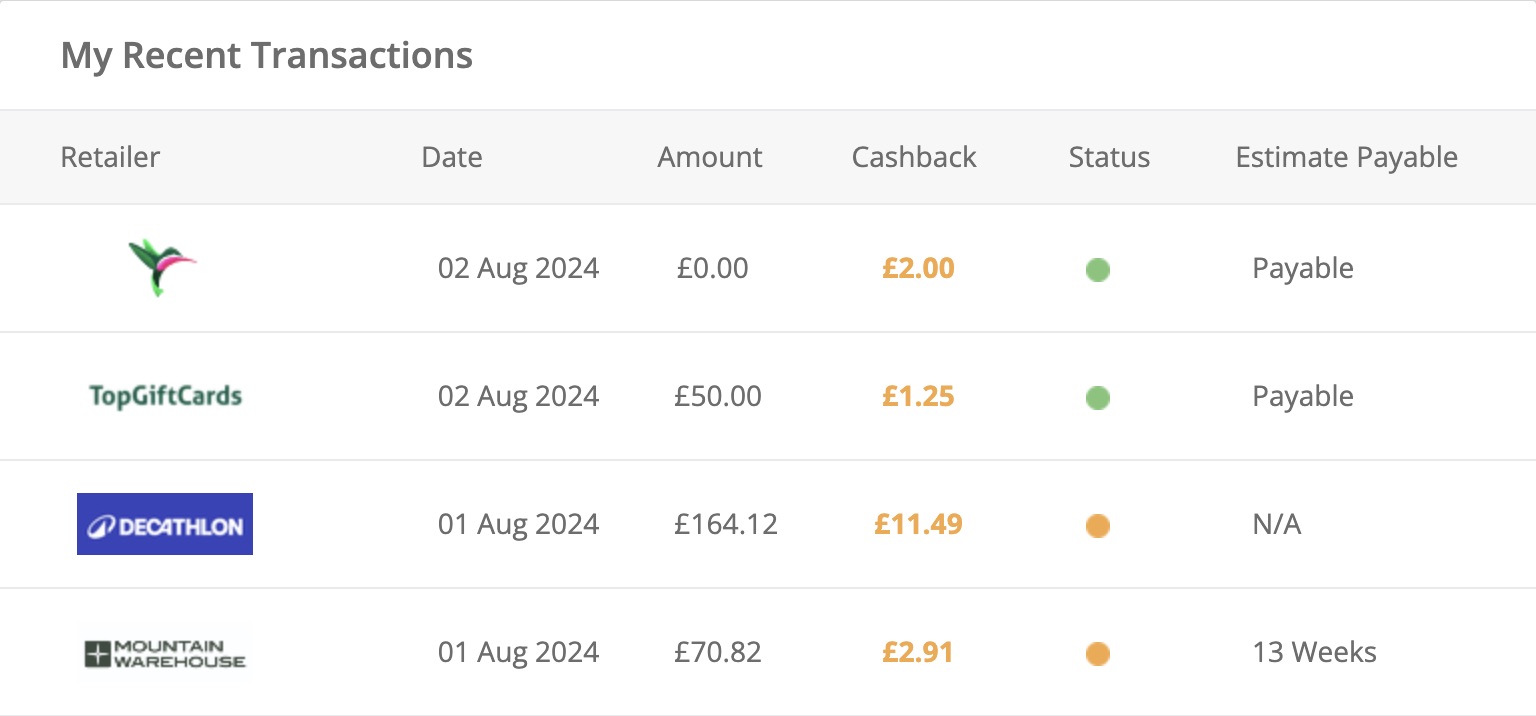Select the £11.49 cashback value

point(917,524)
